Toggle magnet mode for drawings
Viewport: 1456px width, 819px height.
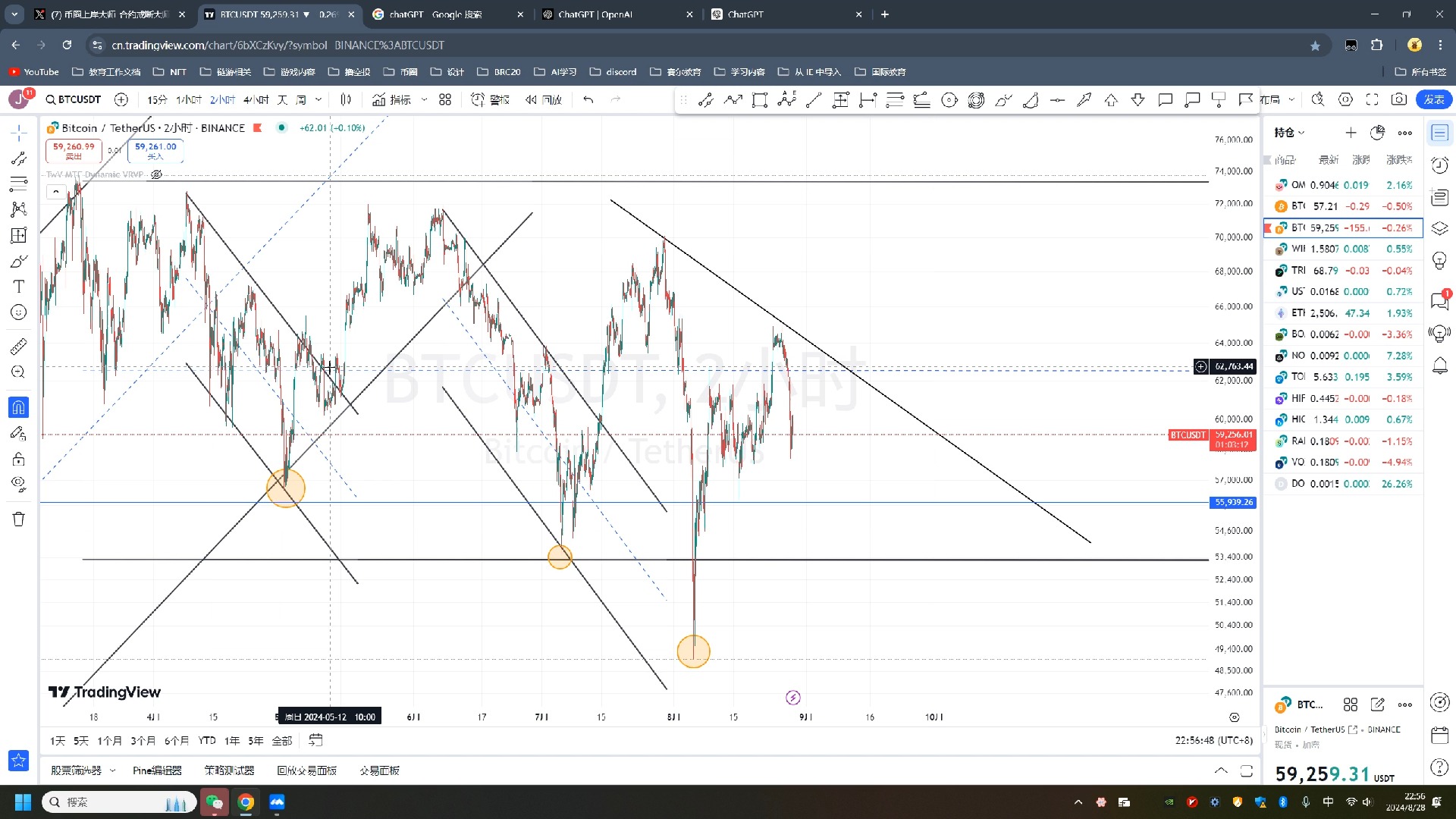(x=19, y=407)
